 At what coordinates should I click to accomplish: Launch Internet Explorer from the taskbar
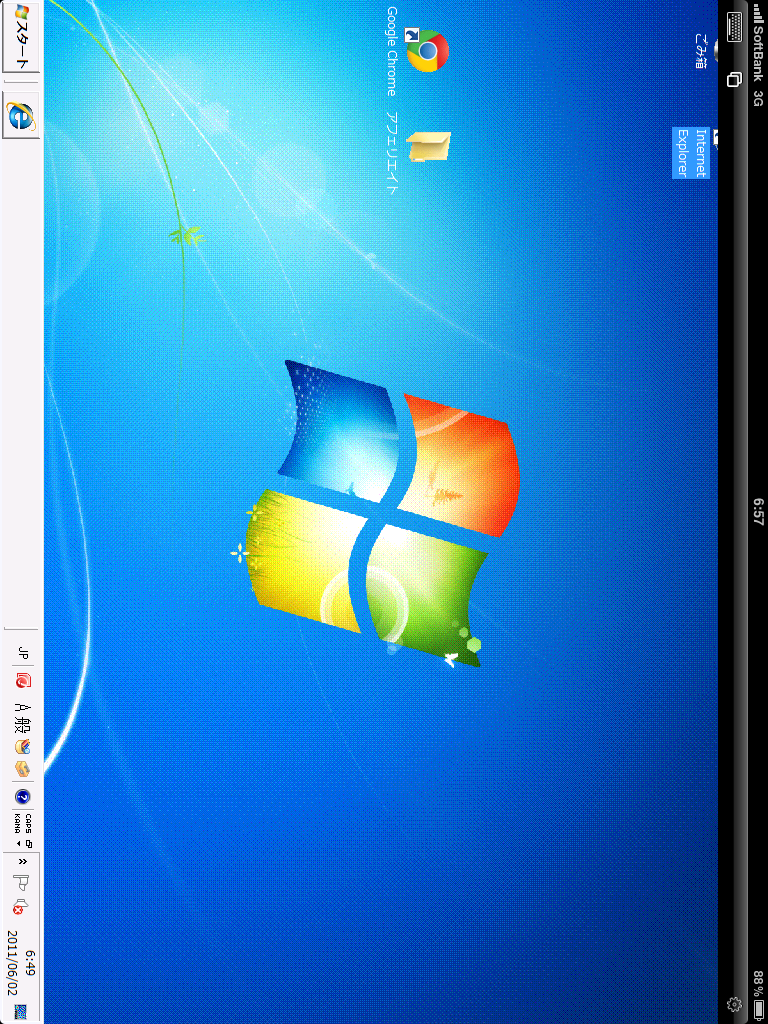click(x=22, y=116)
